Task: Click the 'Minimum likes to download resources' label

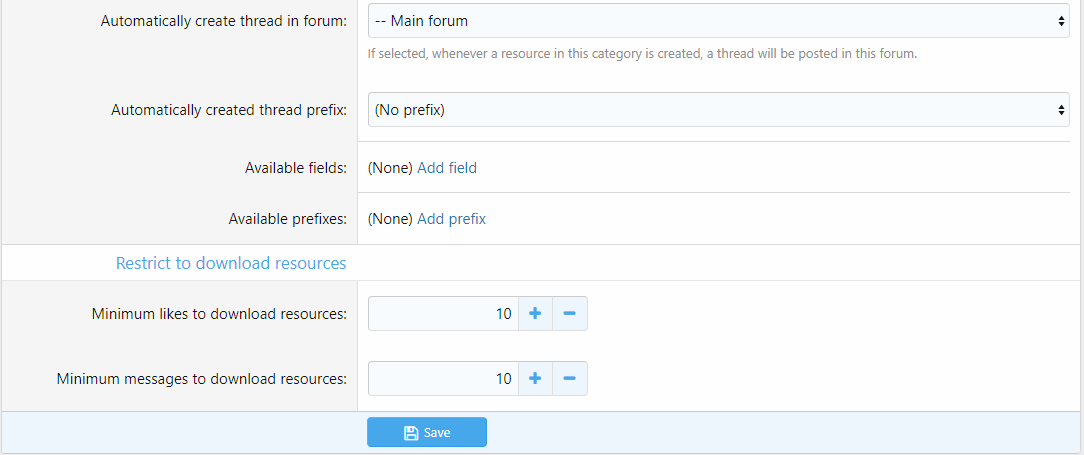Action: click(x=219, y=314)
